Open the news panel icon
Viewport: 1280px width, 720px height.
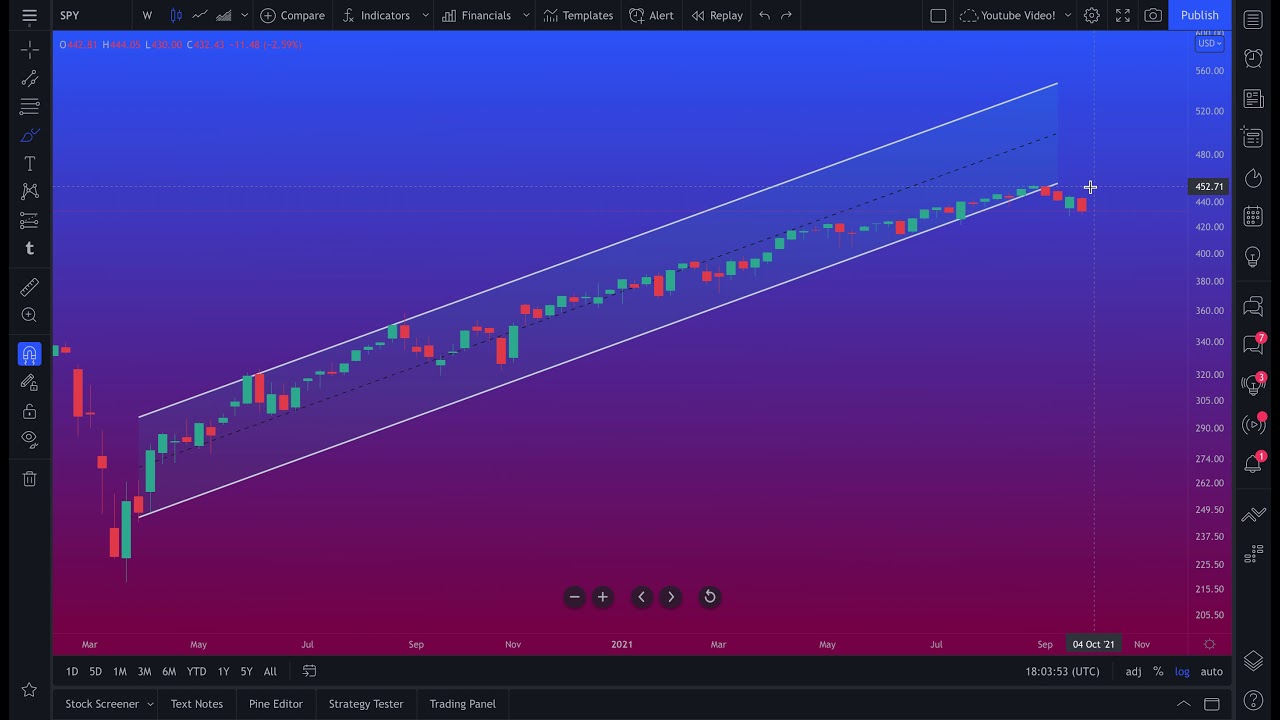pyautogui.click(x=1253, y=98)
